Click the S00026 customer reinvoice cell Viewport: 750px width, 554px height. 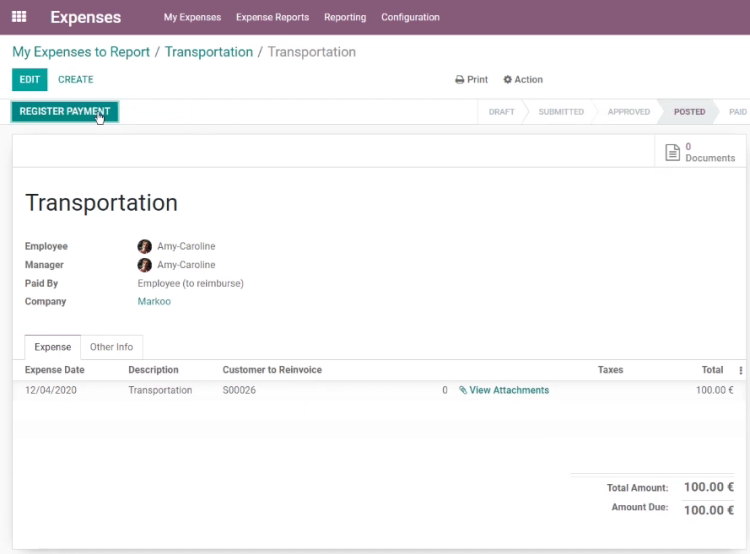point(239,390)
